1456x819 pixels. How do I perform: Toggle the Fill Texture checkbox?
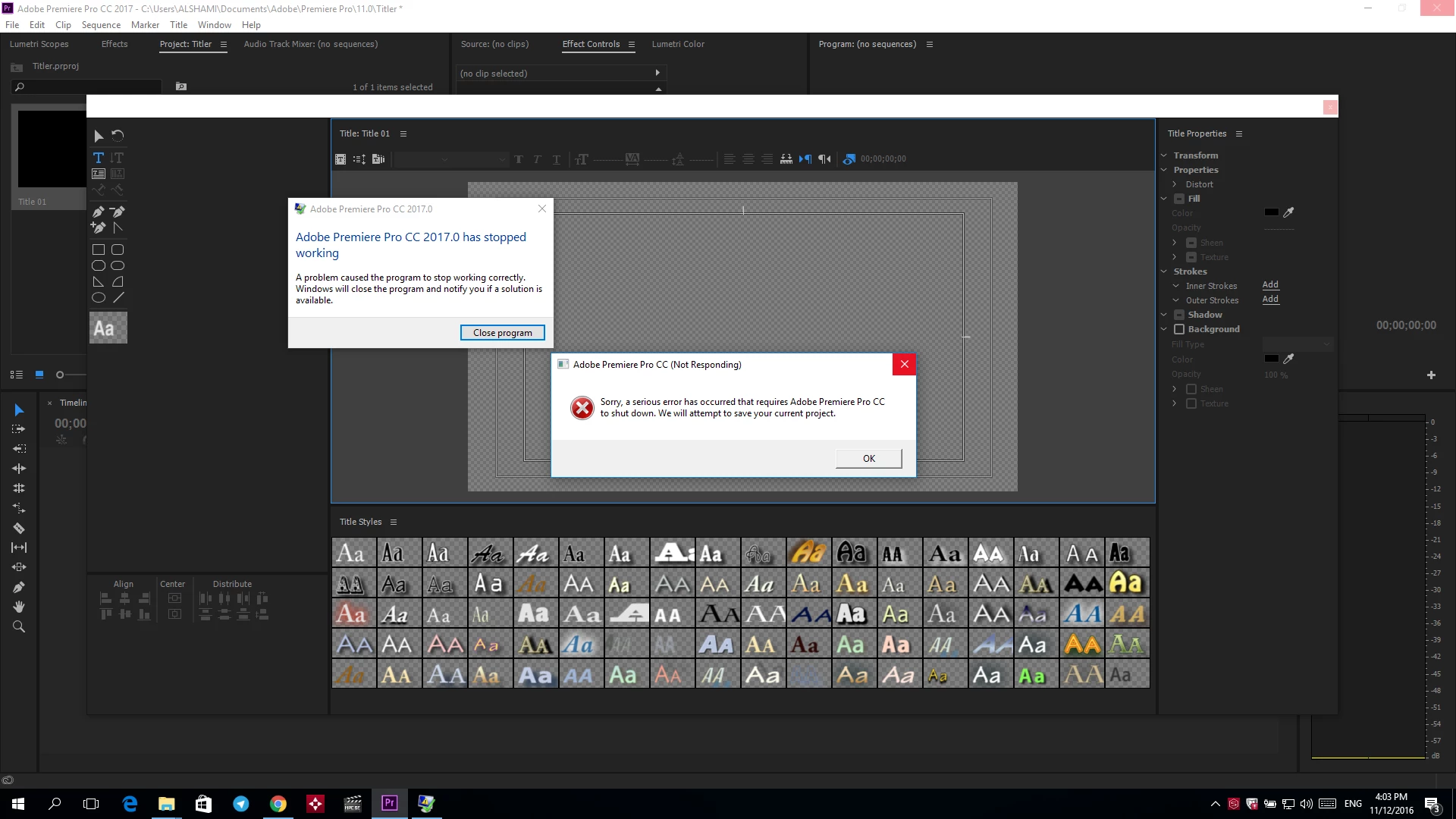1191,257
